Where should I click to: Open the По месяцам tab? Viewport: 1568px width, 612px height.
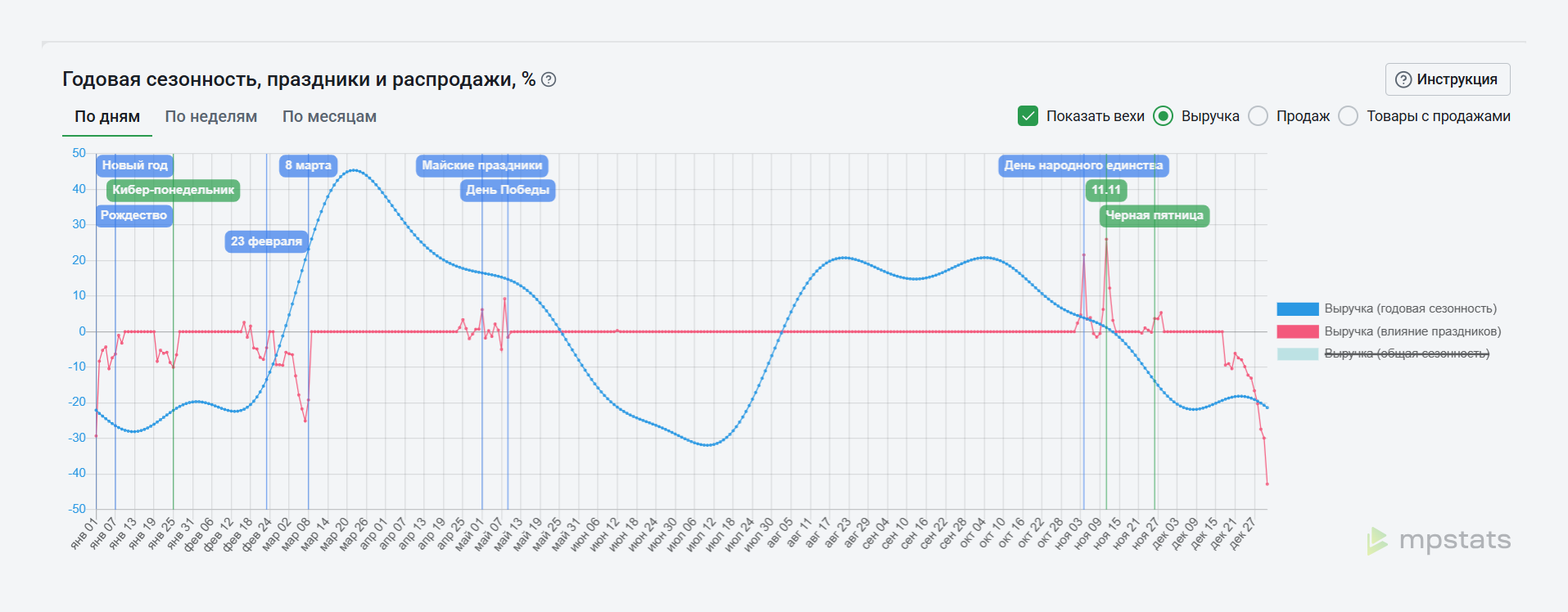click(329, 116)
